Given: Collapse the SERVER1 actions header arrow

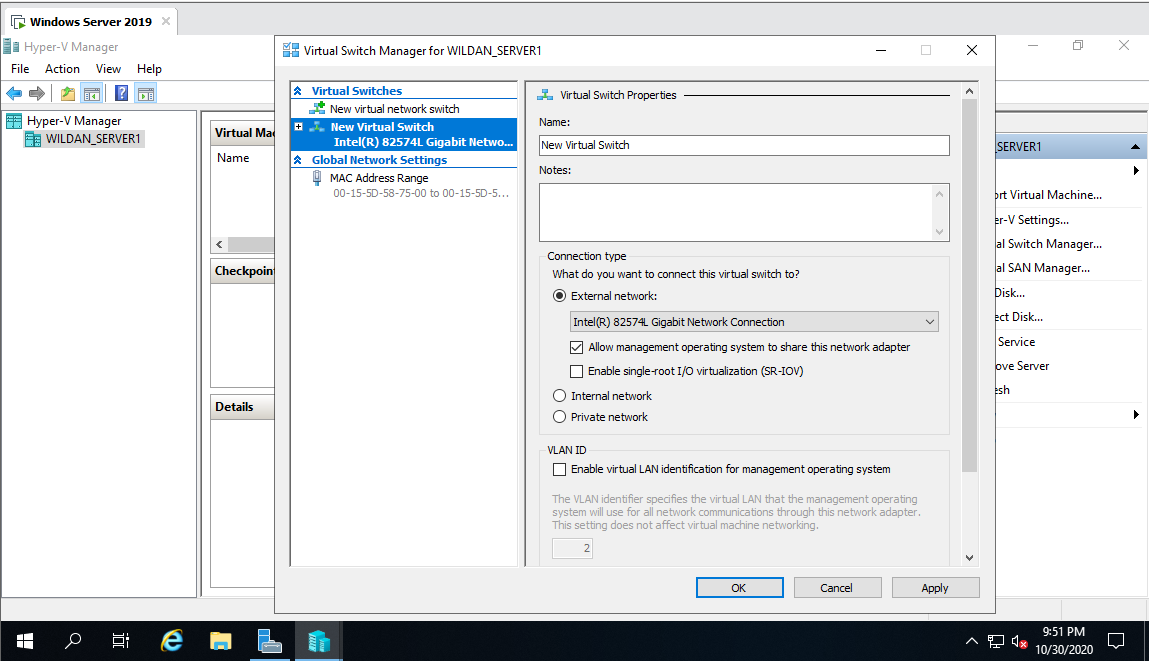Looking at the screenshot, I should [x=1135, y=147].
